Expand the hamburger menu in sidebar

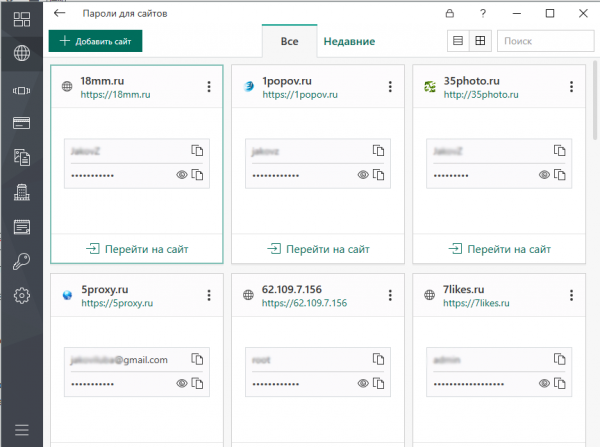(x=22, y=430)
